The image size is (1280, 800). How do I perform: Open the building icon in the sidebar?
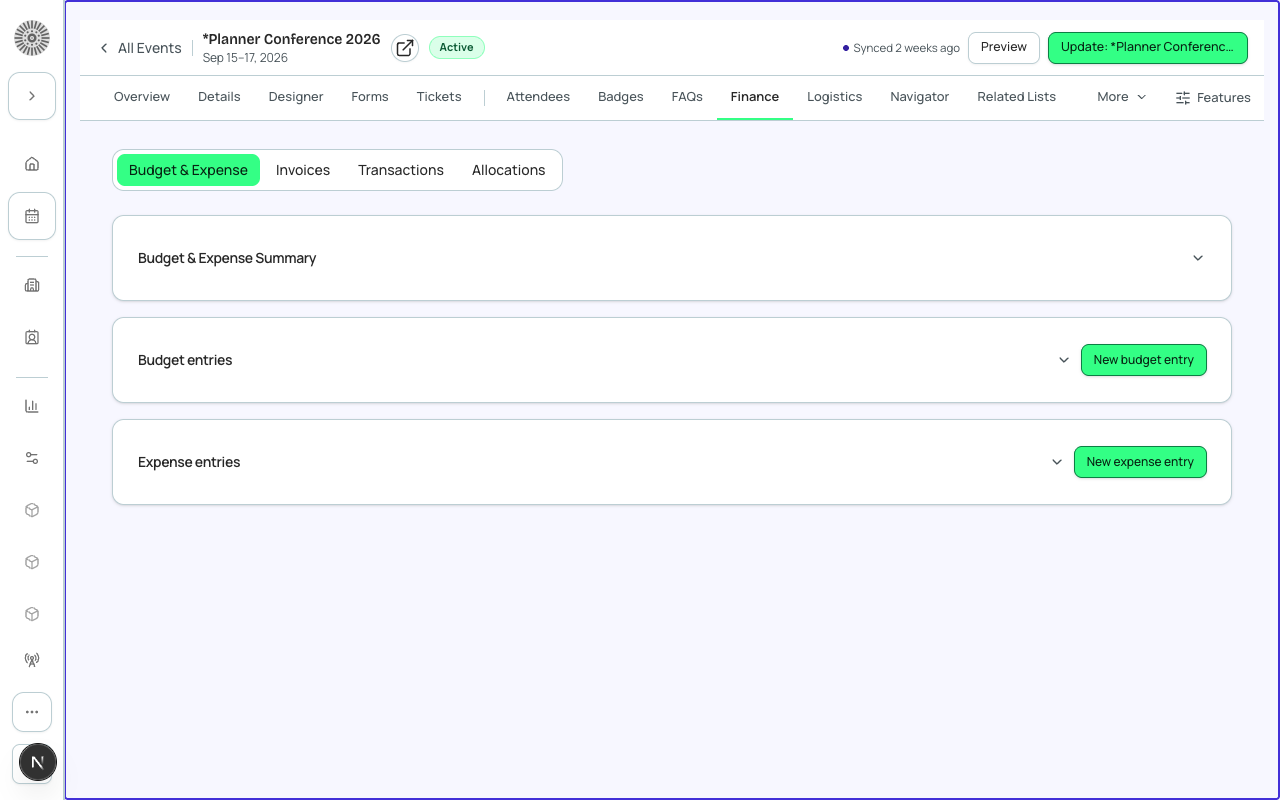pyautogui.click(x=32, y=285)
